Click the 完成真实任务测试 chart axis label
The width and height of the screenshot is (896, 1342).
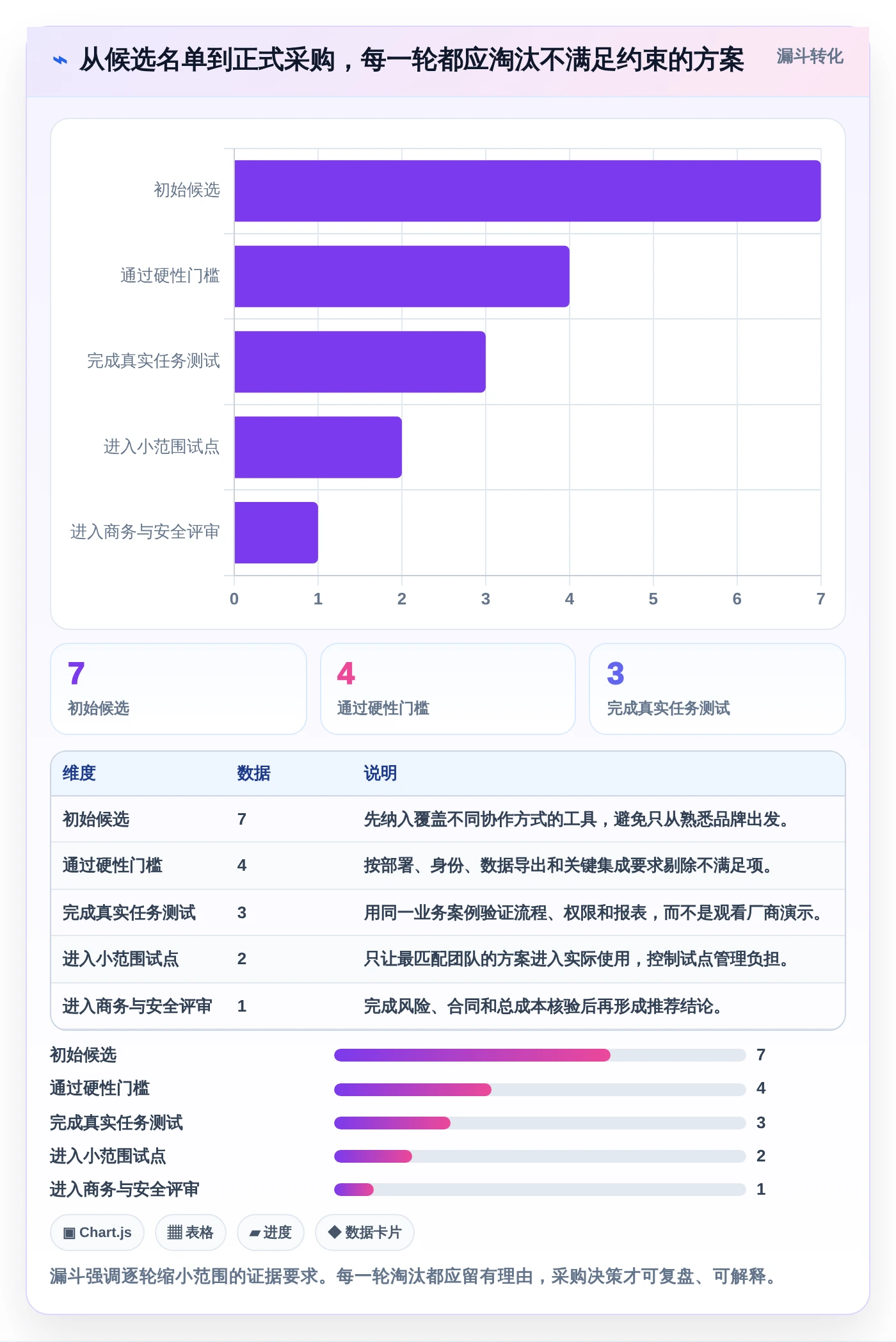pos(153,361)
